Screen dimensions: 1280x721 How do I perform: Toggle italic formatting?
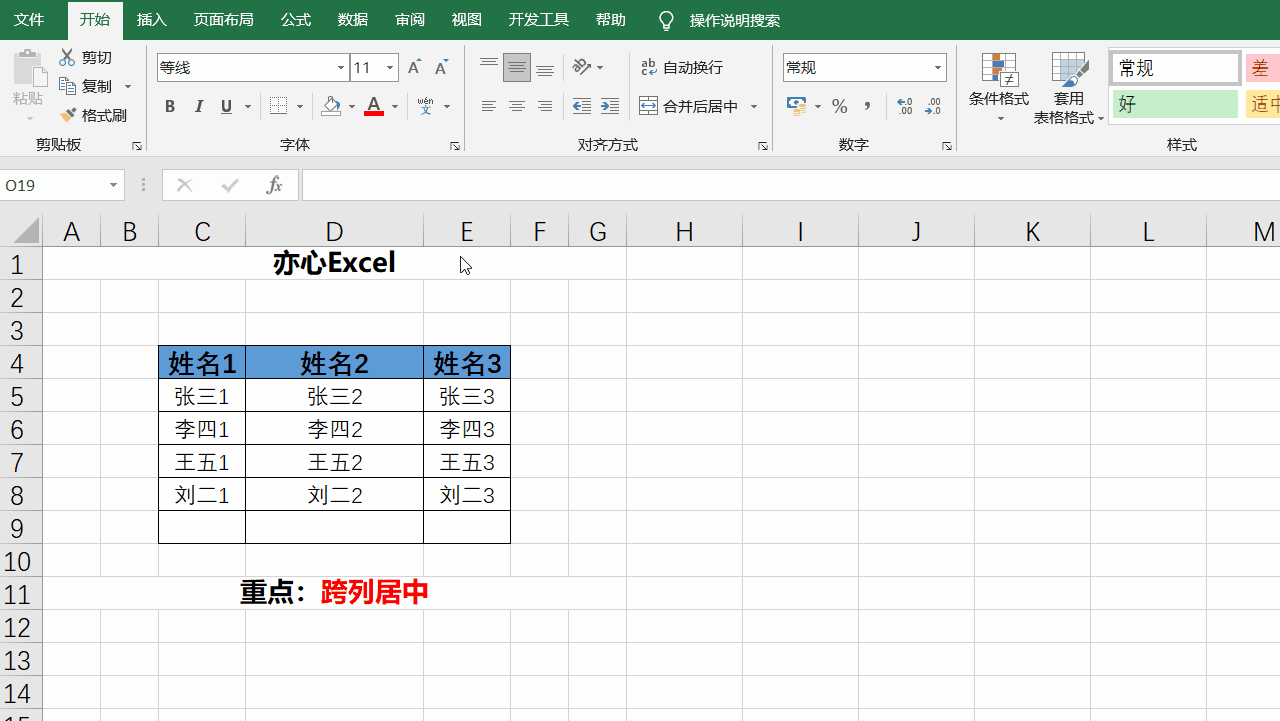pyautogui.click(x=198, y=107)
